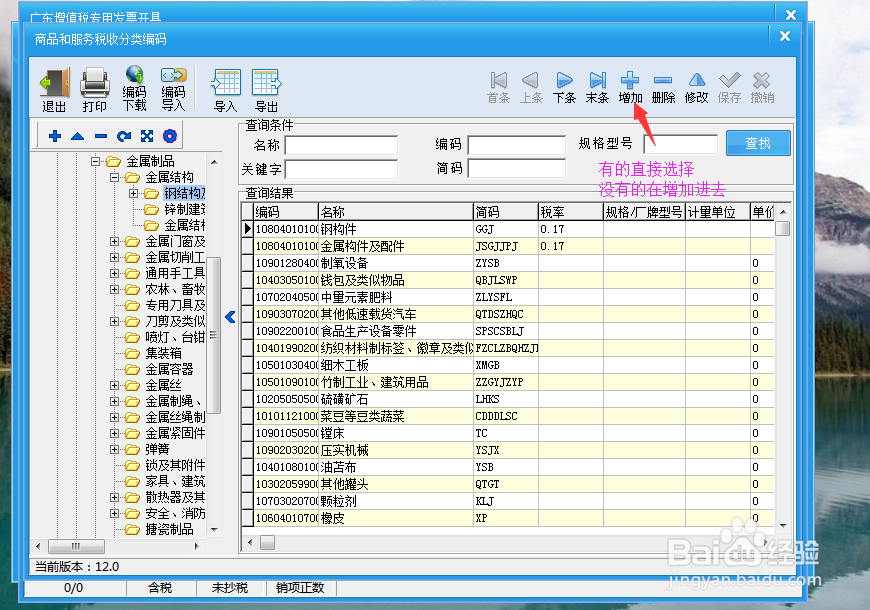
Task: Click the 打印 printer icon
Action: pyautogui.click(x=95, y=83)
